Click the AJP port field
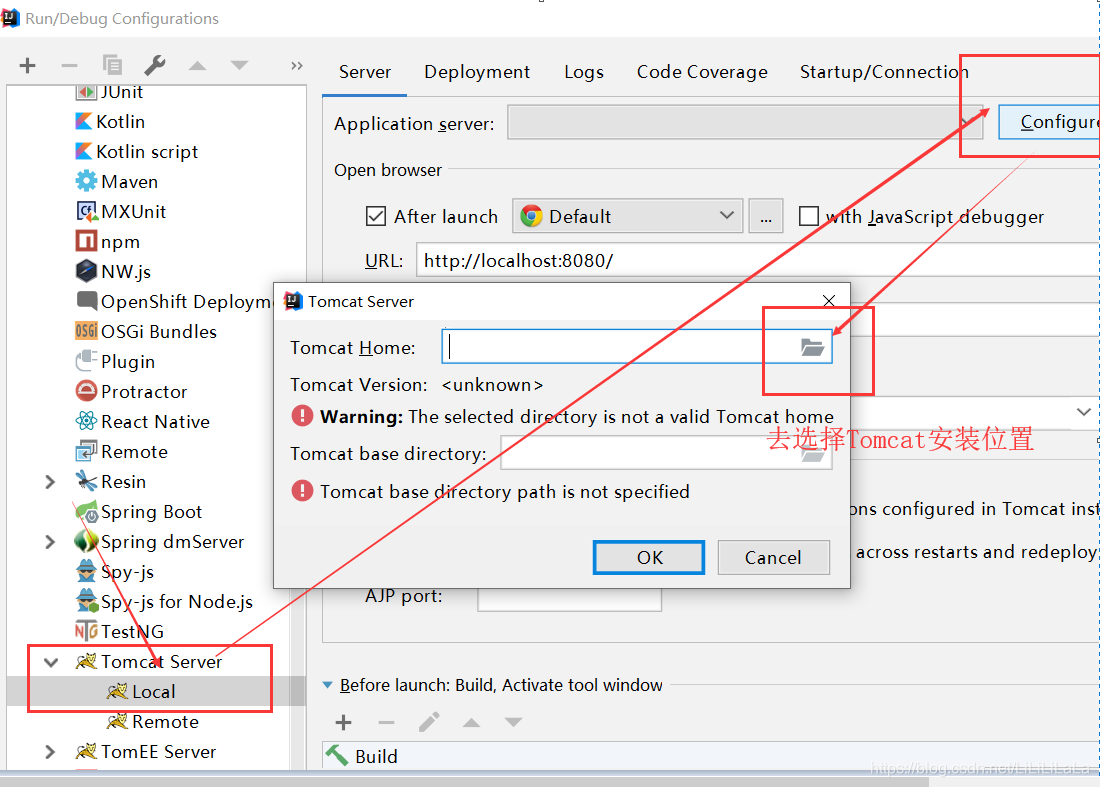The image size is (1100, 787). click(570, 598)
